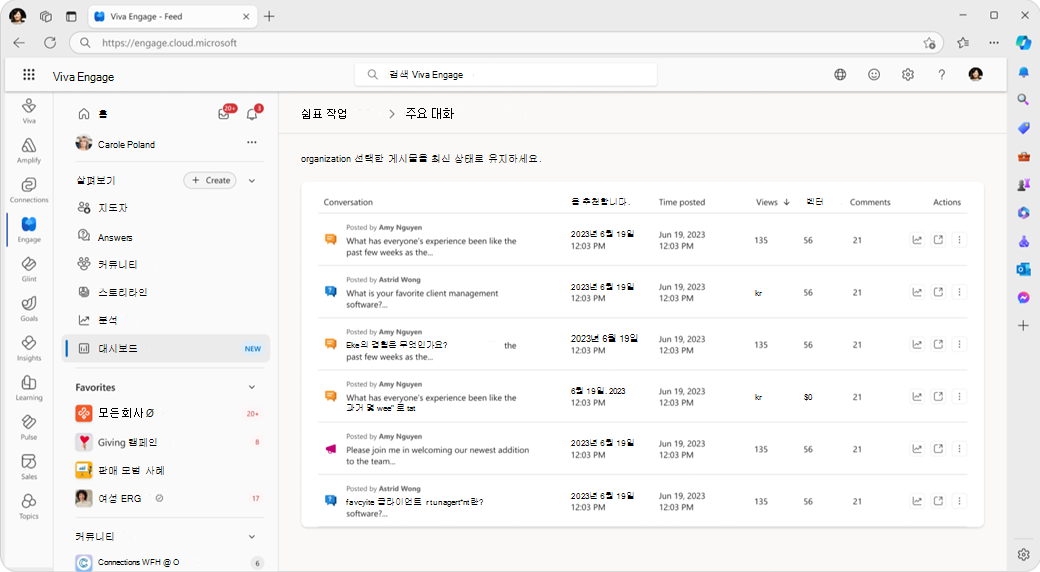
Task: Open the Viva app in left rail
Action: click(x=29, y=111)
